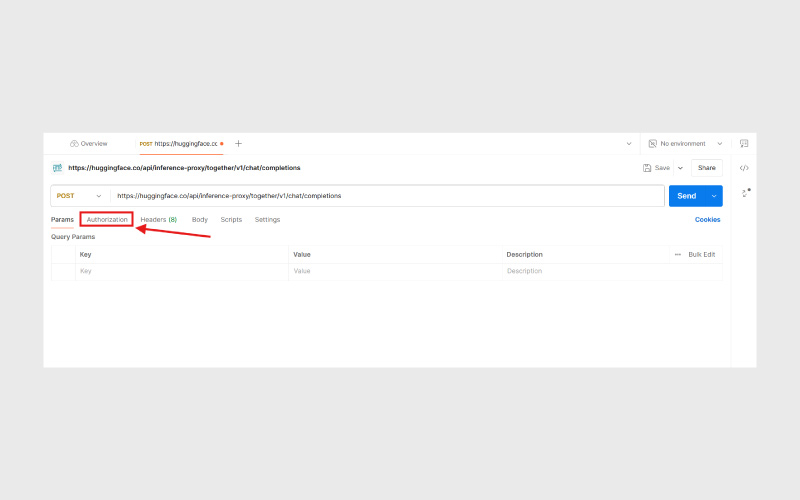
Task: Switch to the Headers (8) tab
Action: pos(158,219)
